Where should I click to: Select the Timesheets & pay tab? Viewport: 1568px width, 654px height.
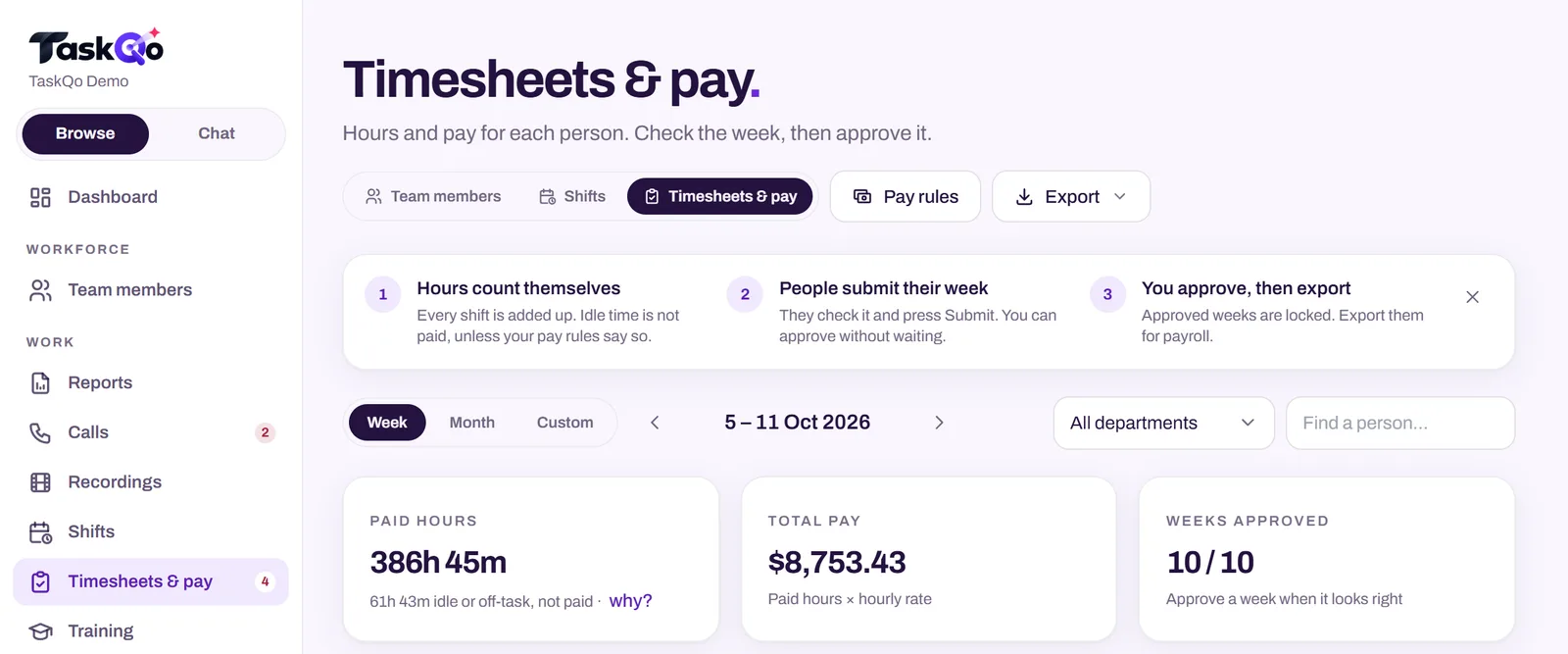click(720, 197)
